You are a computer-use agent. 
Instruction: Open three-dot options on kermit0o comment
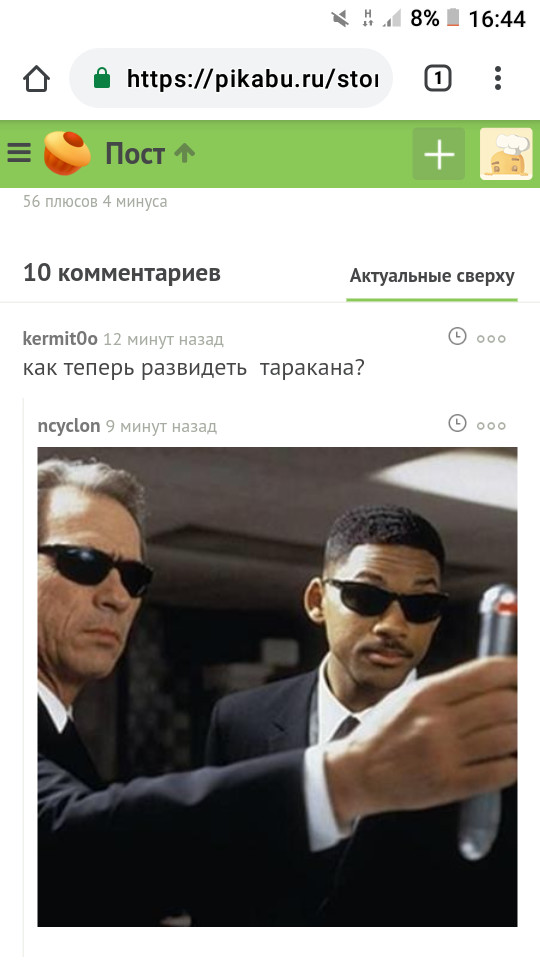click(491, 339)
